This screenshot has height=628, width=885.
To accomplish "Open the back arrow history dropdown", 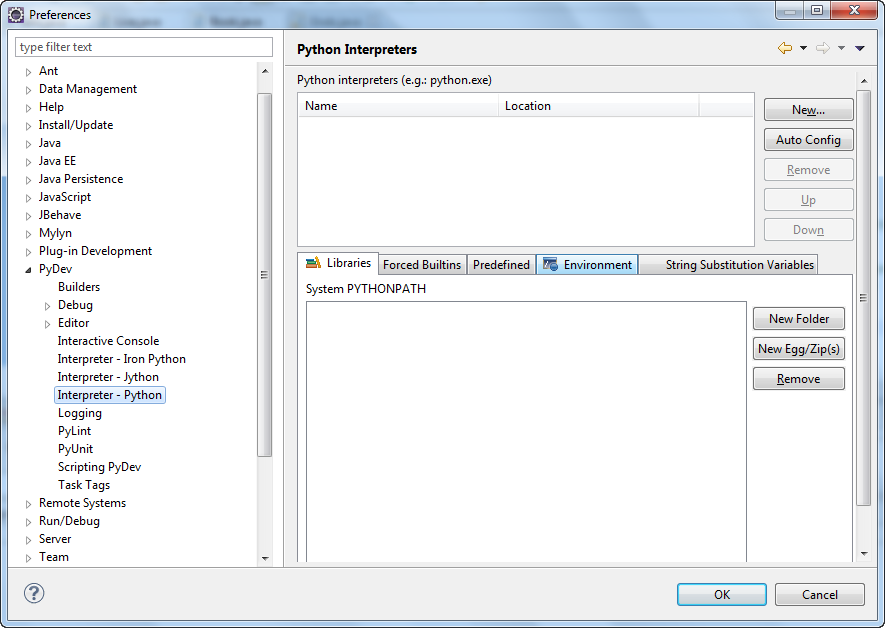I will click(x=803, y=47).
